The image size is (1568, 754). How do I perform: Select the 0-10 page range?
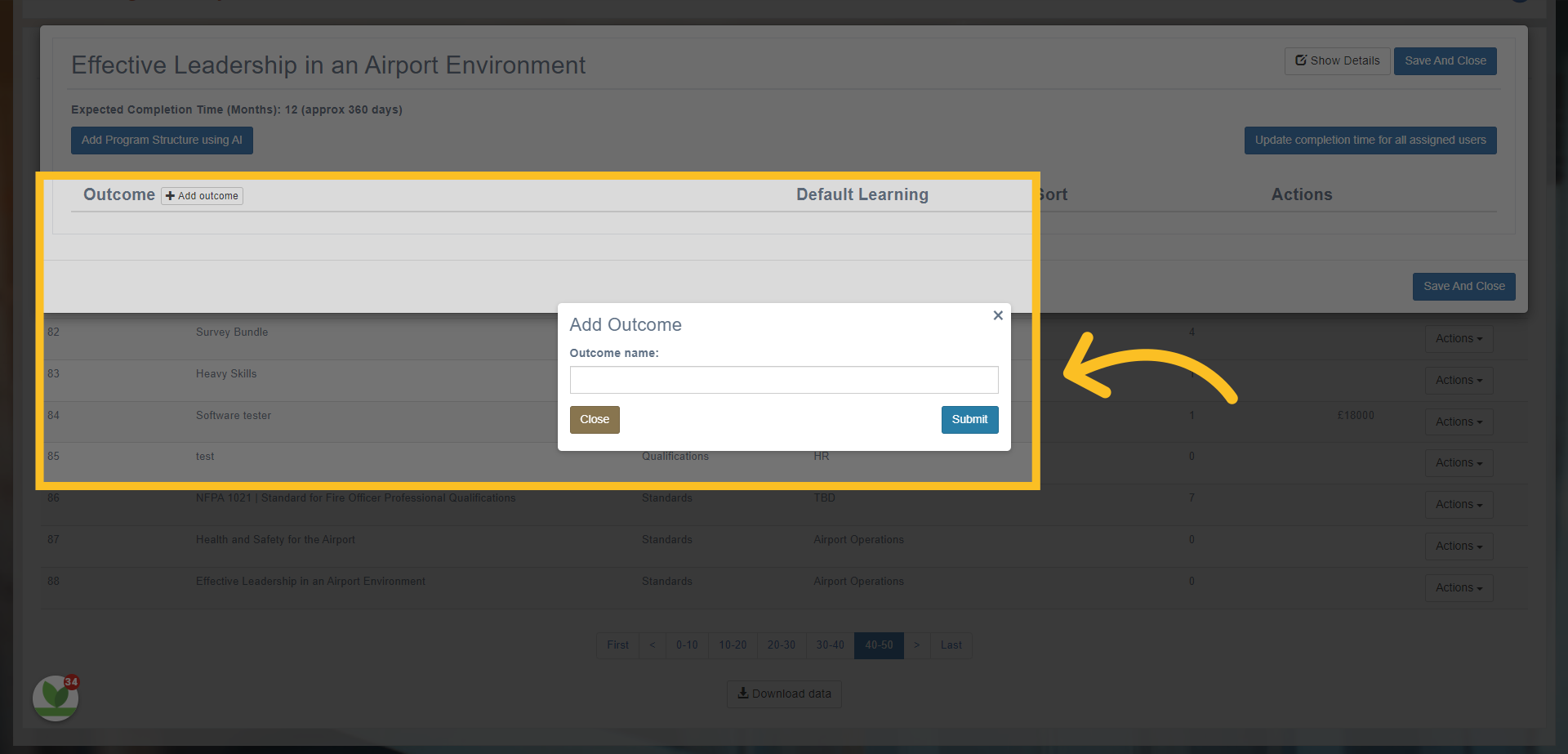[x=687, y=645]
